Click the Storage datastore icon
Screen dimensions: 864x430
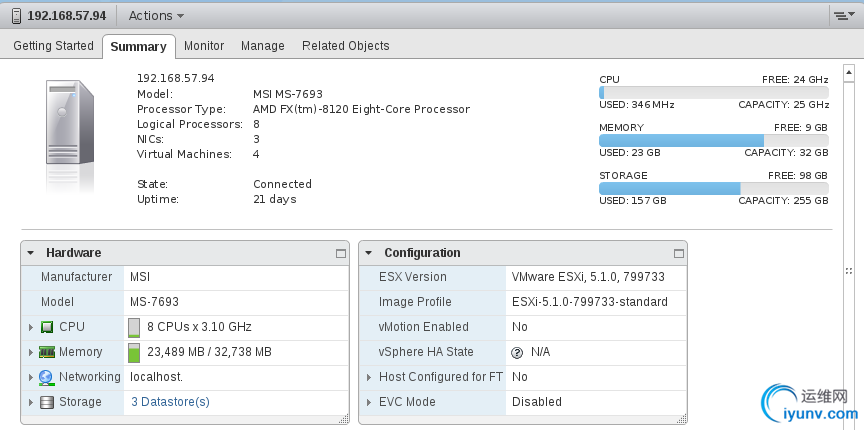[x=47, y=402]
